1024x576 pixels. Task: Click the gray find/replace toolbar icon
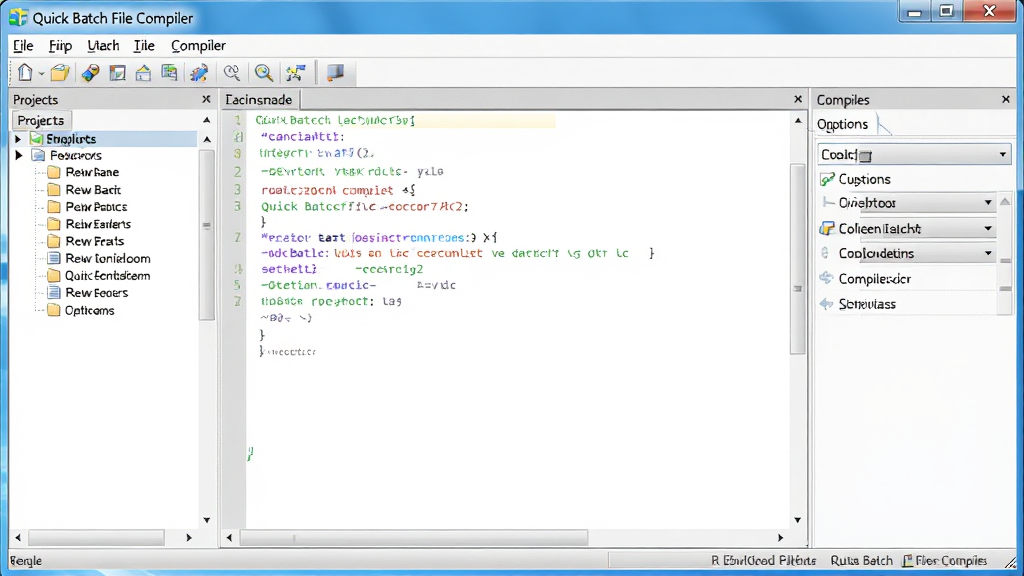[x=232, y=72]
